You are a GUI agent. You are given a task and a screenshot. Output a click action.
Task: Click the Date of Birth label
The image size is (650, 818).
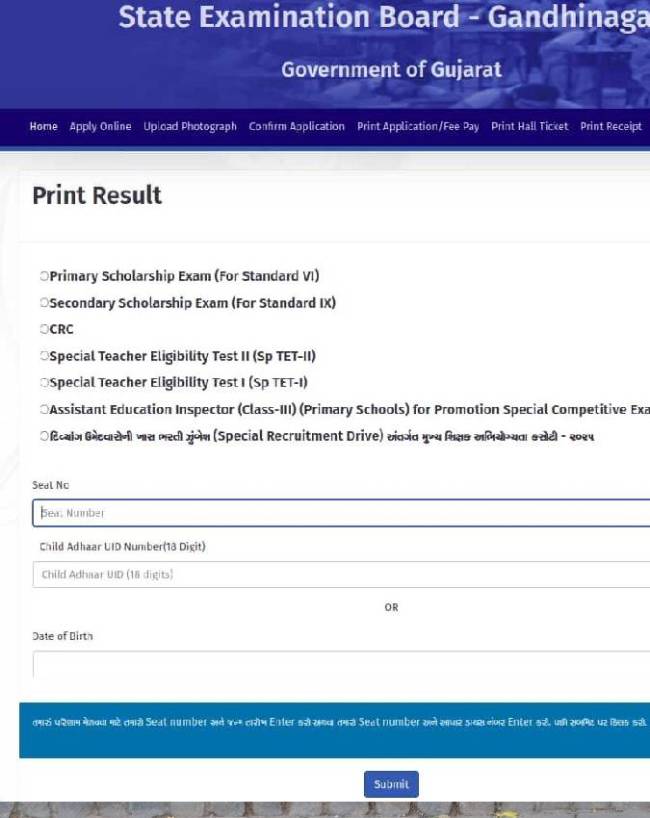pyautogui.click(x=63, y=636)
